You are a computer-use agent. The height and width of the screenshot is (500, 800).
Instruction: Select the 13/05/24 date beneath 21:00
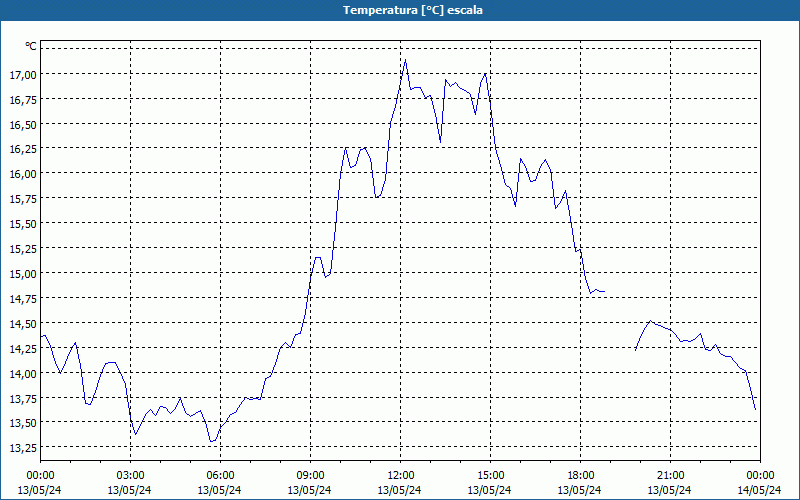(670, 490)
